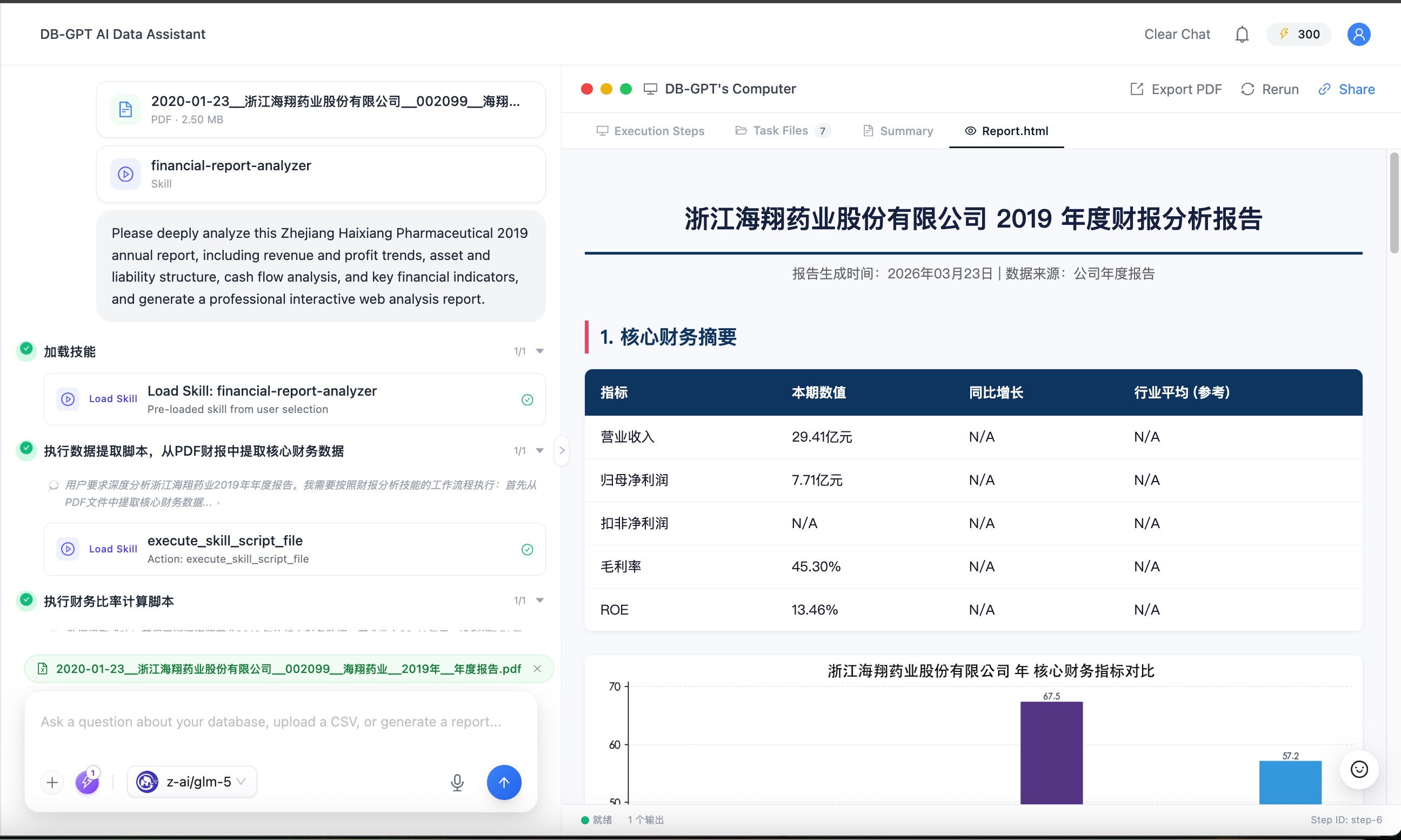Open the z-ai/glm-5 model dropdown
This screenshot has width=1401, height=840.
point(192,782)
